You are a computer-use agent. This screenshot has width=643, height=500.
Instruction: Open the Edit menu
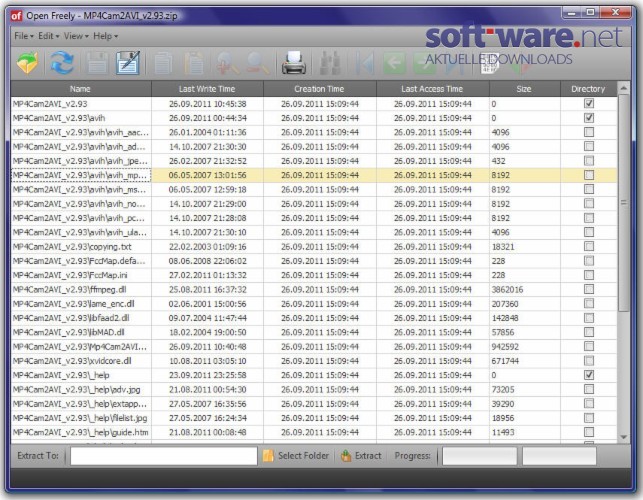pos(48,36)
